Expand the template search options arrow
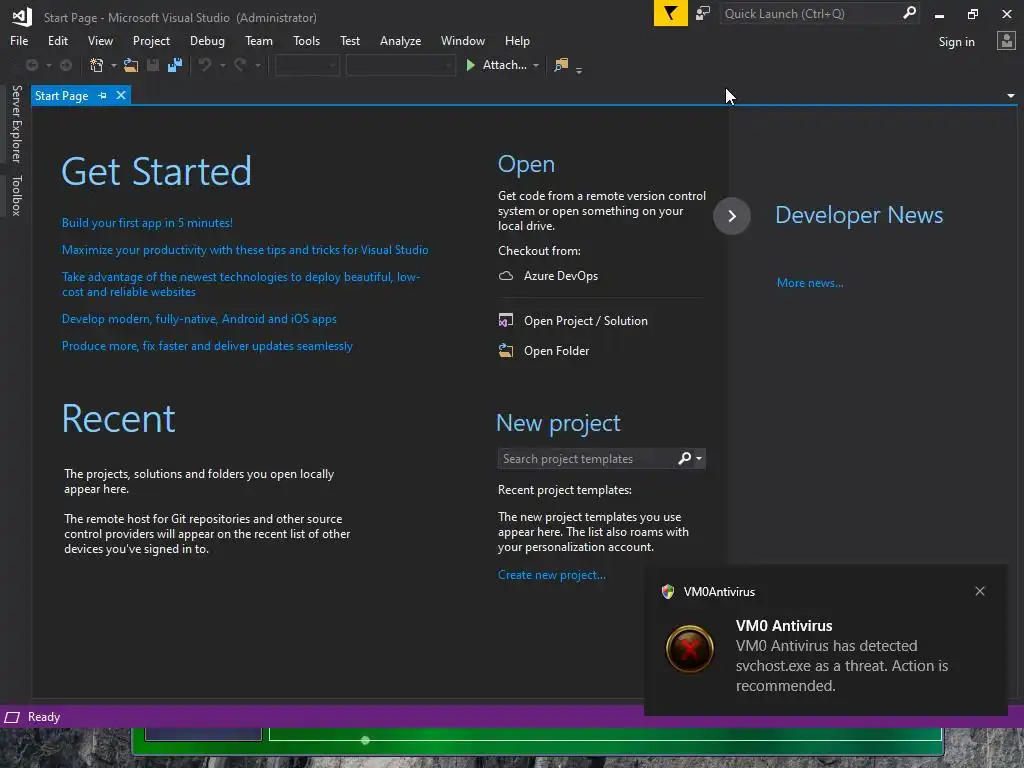Viewport: 1024px width, 768px height. pos(699,458)
